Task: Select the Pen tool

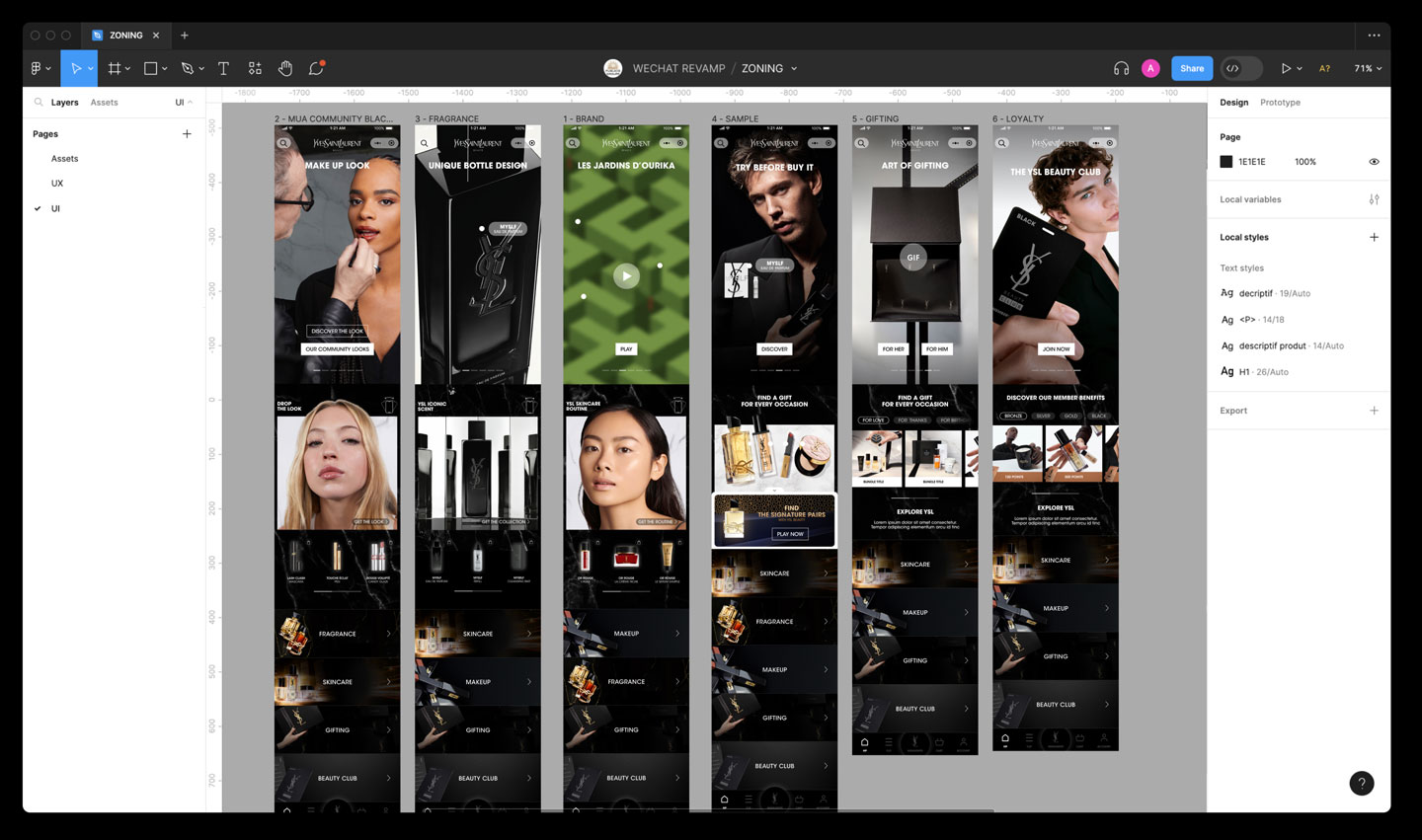Action: pos(188,68)
